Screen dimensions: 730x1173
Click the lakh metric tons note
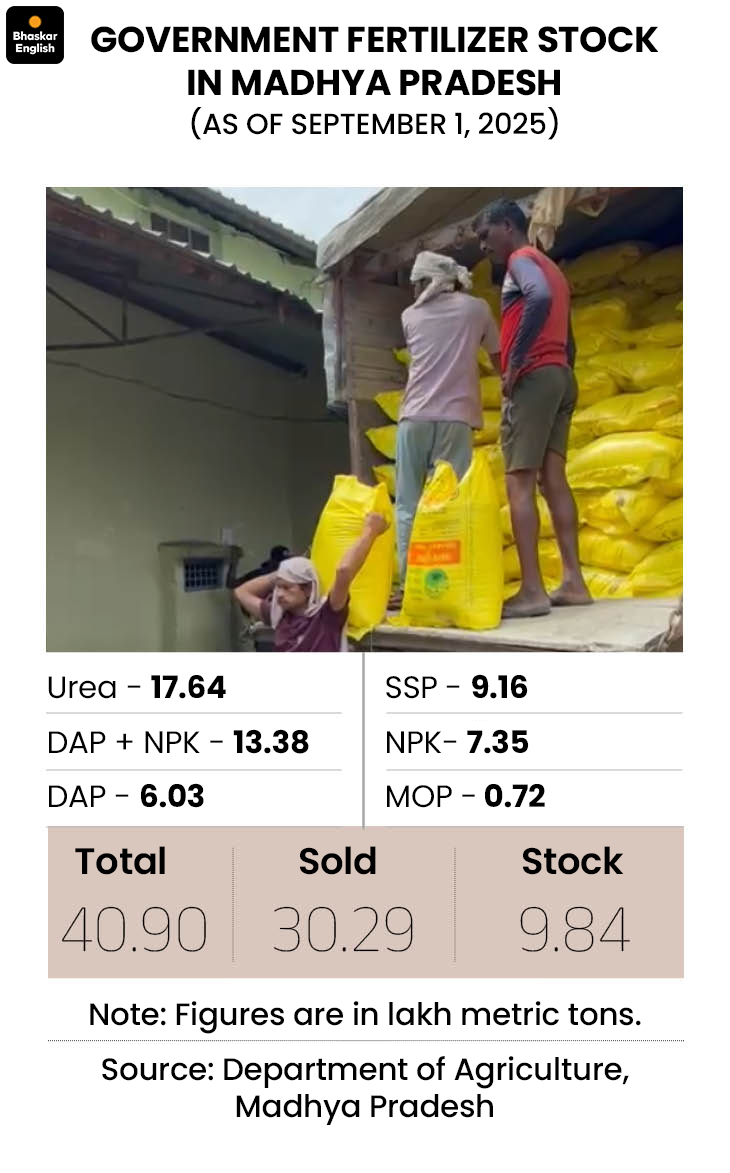[365, 1014]
